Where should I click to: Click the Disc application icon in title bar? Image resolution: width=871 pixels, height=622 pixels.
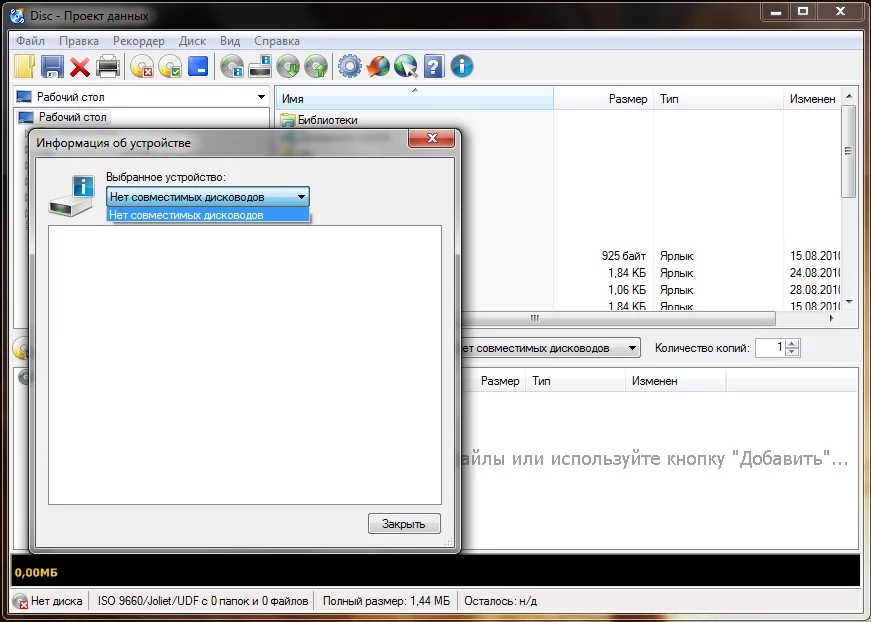click(x=17, y=15)
